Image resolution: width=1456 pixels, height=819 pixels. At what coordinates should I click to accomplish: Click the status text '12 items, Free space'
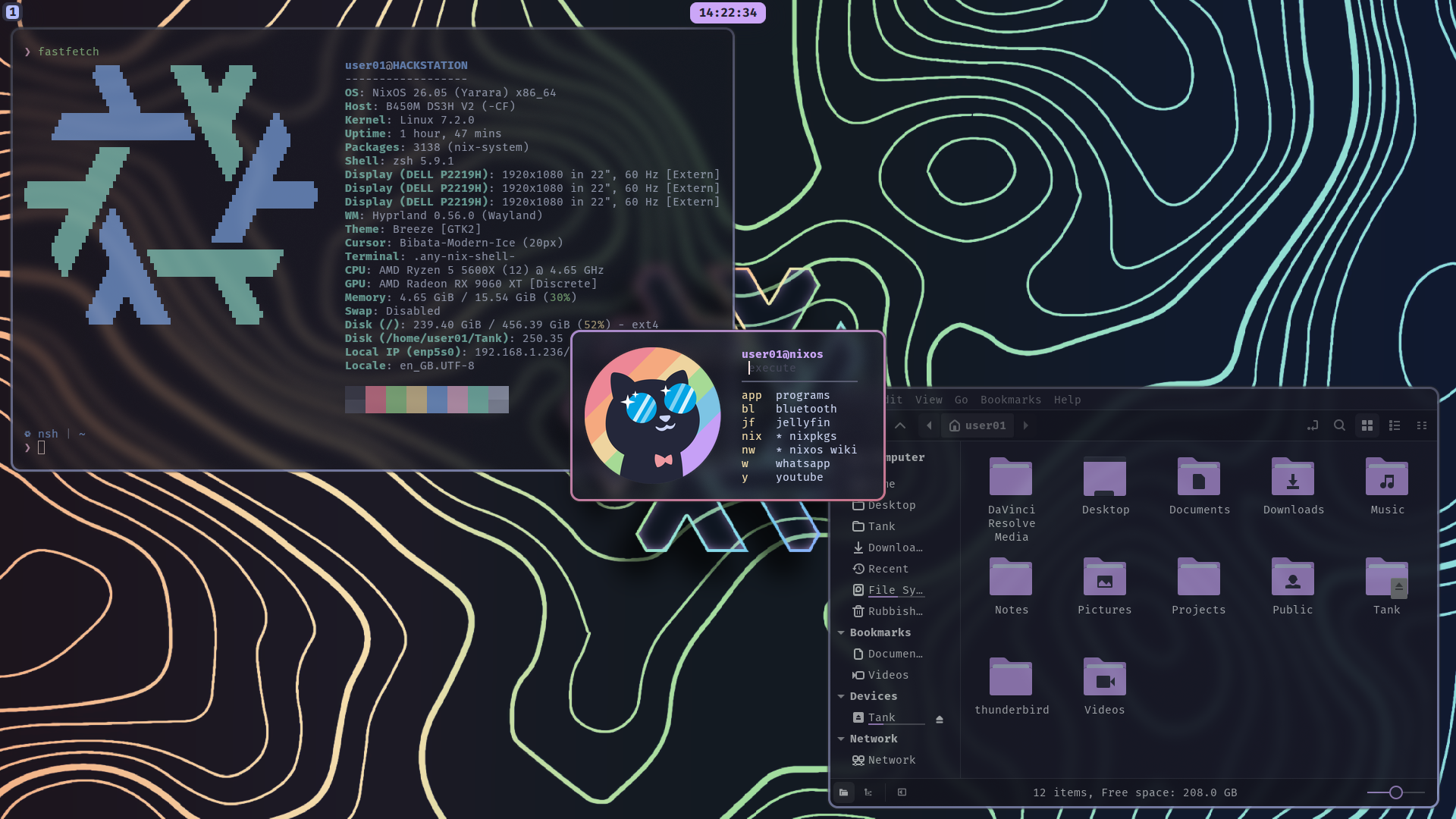pyautogui.click(x=1134, y=792)
